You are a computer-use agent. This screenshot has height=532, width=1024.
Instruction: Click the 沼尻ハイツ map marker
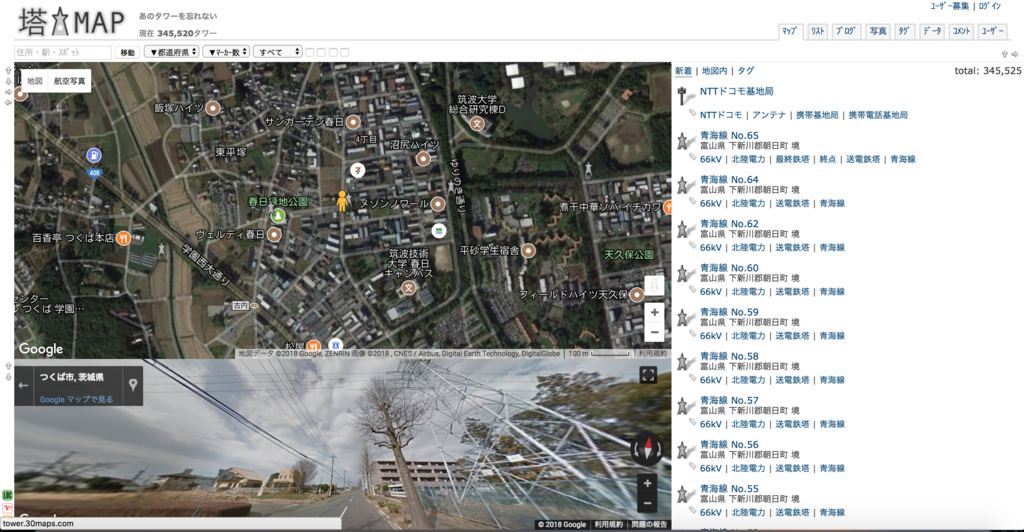(x=423, y=158)
